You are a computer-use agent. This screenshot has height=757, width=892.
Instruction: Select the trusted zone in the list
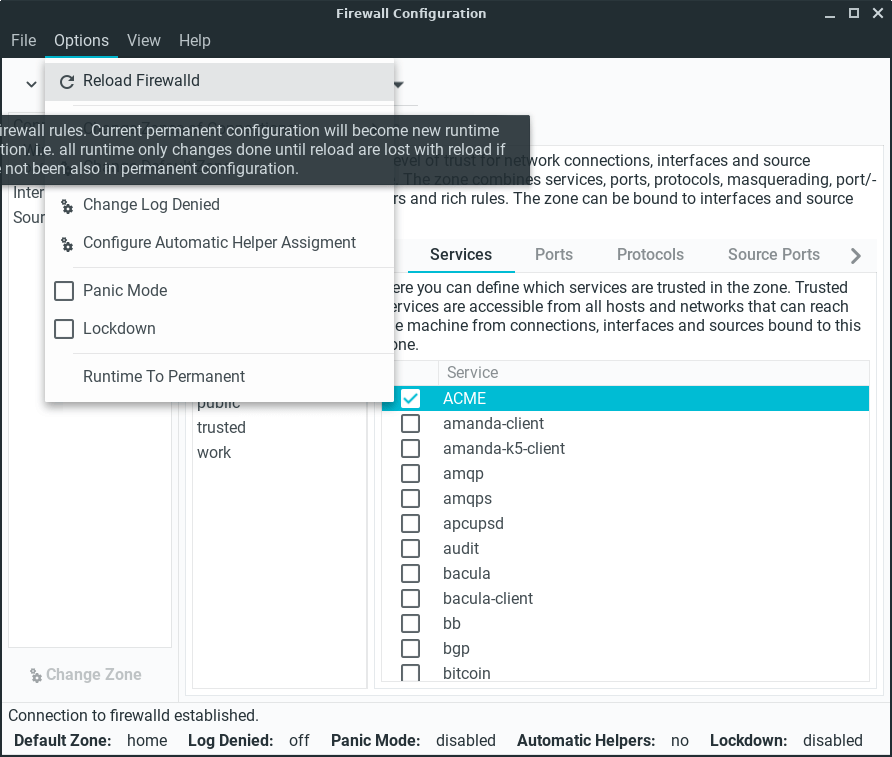point(221,428)
